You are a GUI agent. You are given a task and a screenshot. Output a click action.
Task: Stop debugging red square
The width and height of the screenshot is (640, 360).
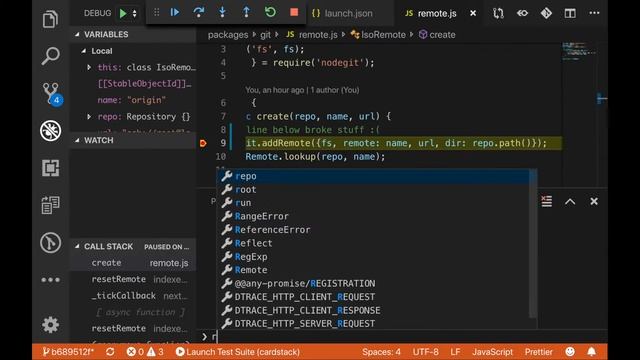coord(294,12)
